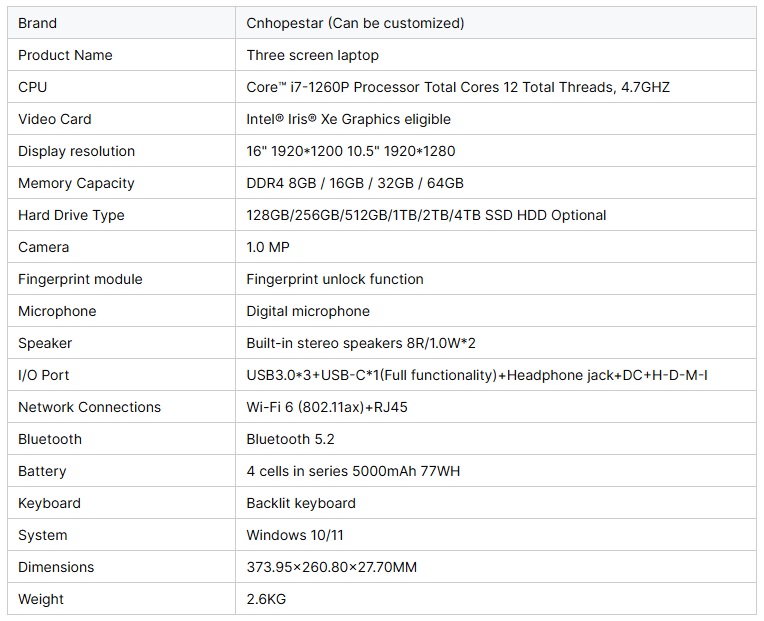Screen dimensions: 764x621
Task: Click the Cnhopestar brand value cell
Action: pyautogui.click(x=355, y=23)
